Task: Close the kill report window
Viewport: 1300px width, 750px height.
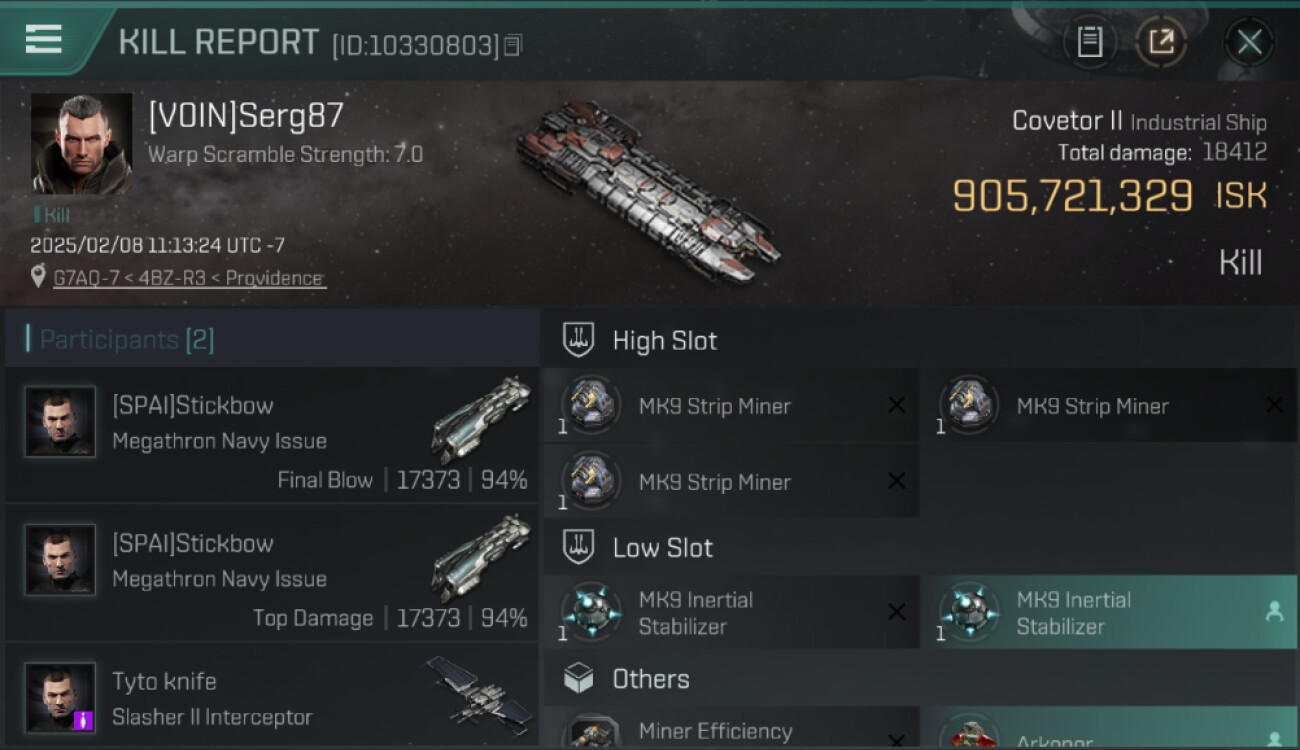Action: (1249, 42)
